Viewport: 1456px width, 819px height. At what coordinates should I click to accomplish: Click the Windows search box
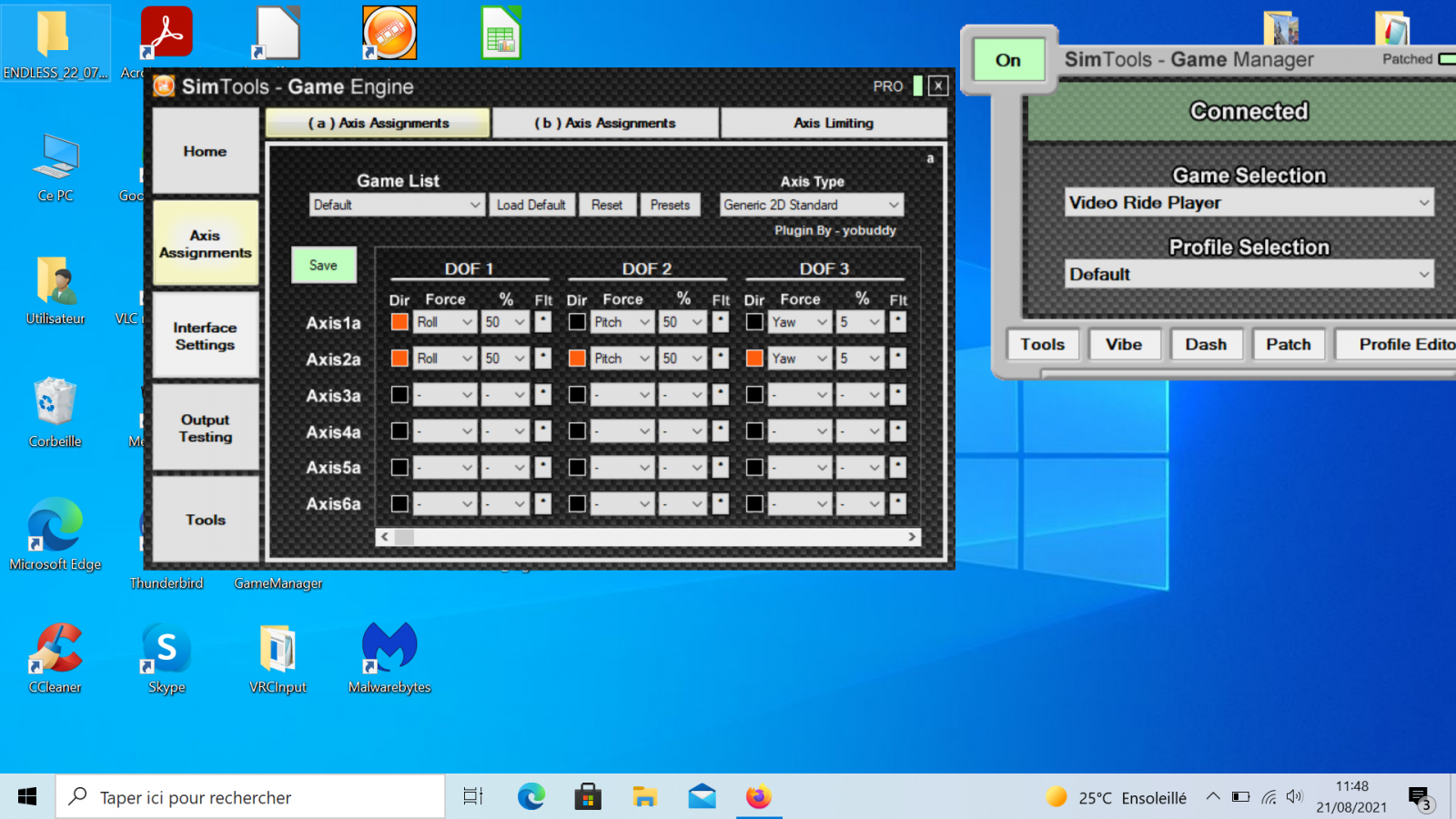250,797
